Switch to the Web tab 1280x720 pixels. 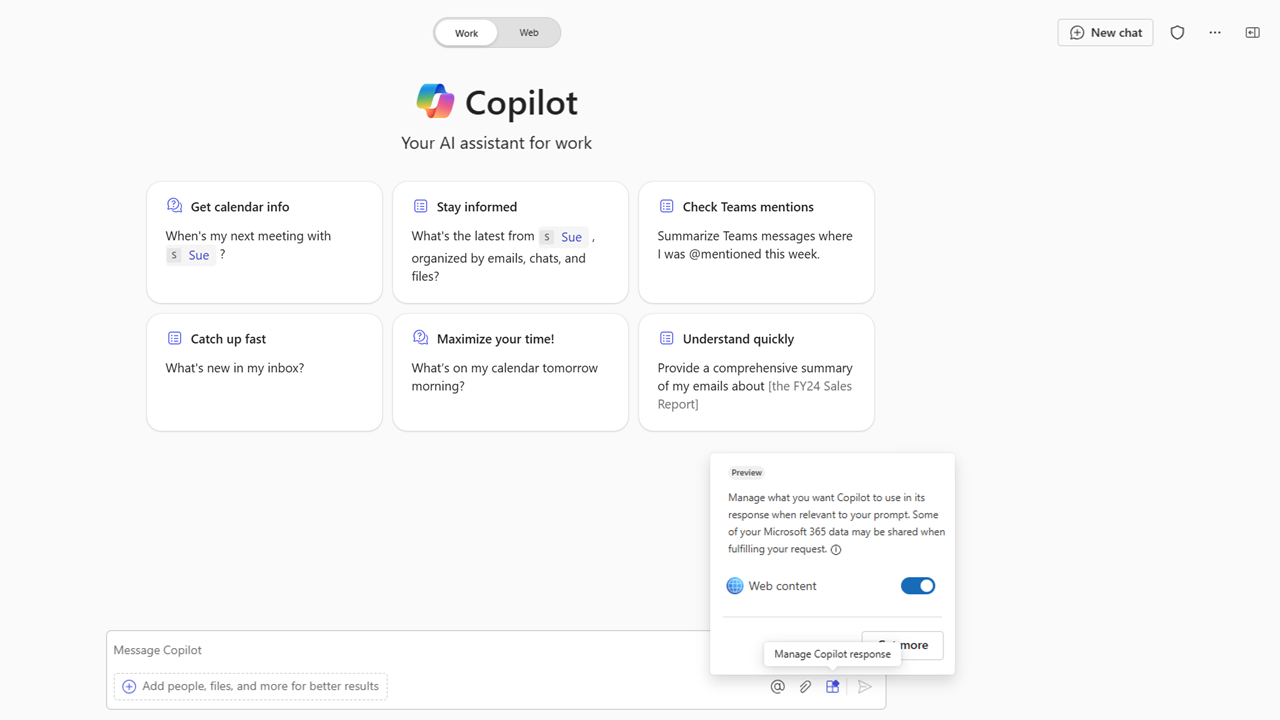coord(528,32)
